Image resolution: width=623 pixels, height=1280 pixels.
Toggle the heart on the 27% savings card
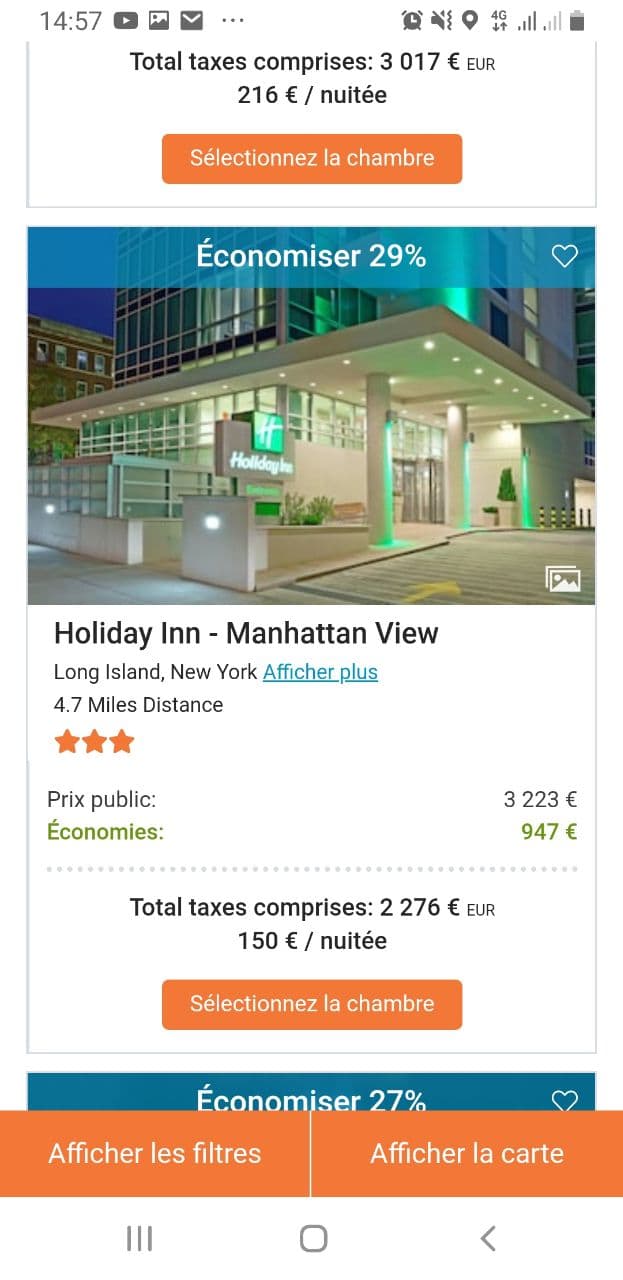(x=565, y=1100)
